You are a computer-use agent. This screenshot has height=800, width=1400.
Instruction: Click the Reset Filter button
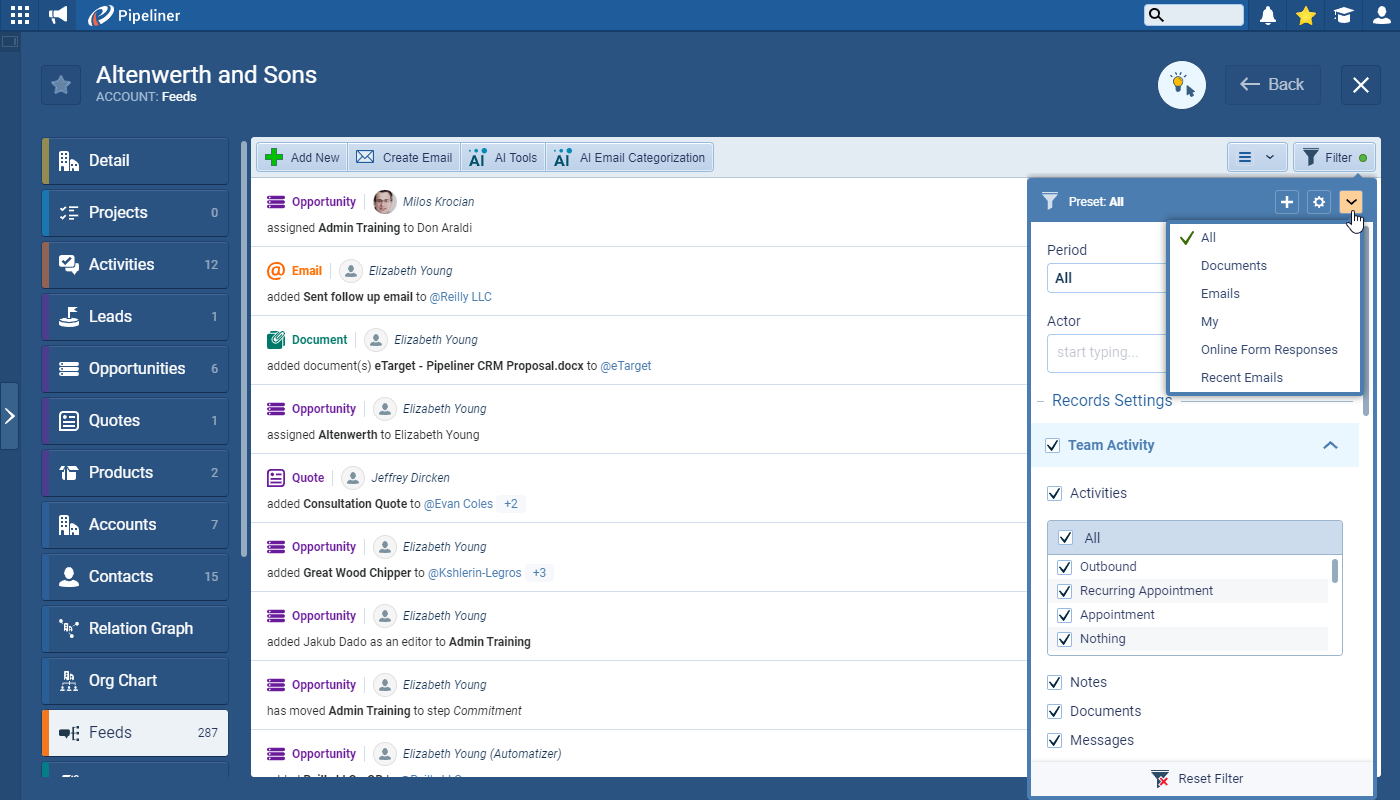(x=1198, y=778)
